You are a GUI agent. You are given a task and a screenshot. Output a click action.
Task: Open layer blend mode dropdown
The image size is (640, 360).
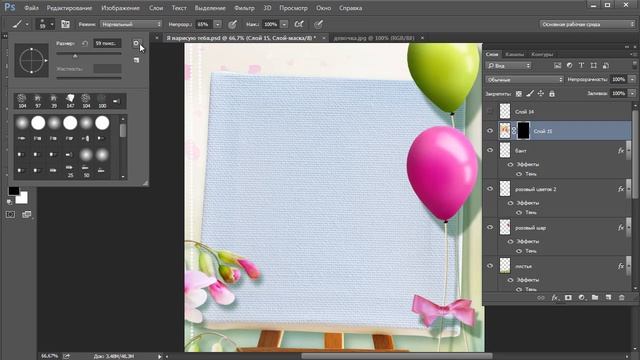pyautogui.click(x=524, y=80)
